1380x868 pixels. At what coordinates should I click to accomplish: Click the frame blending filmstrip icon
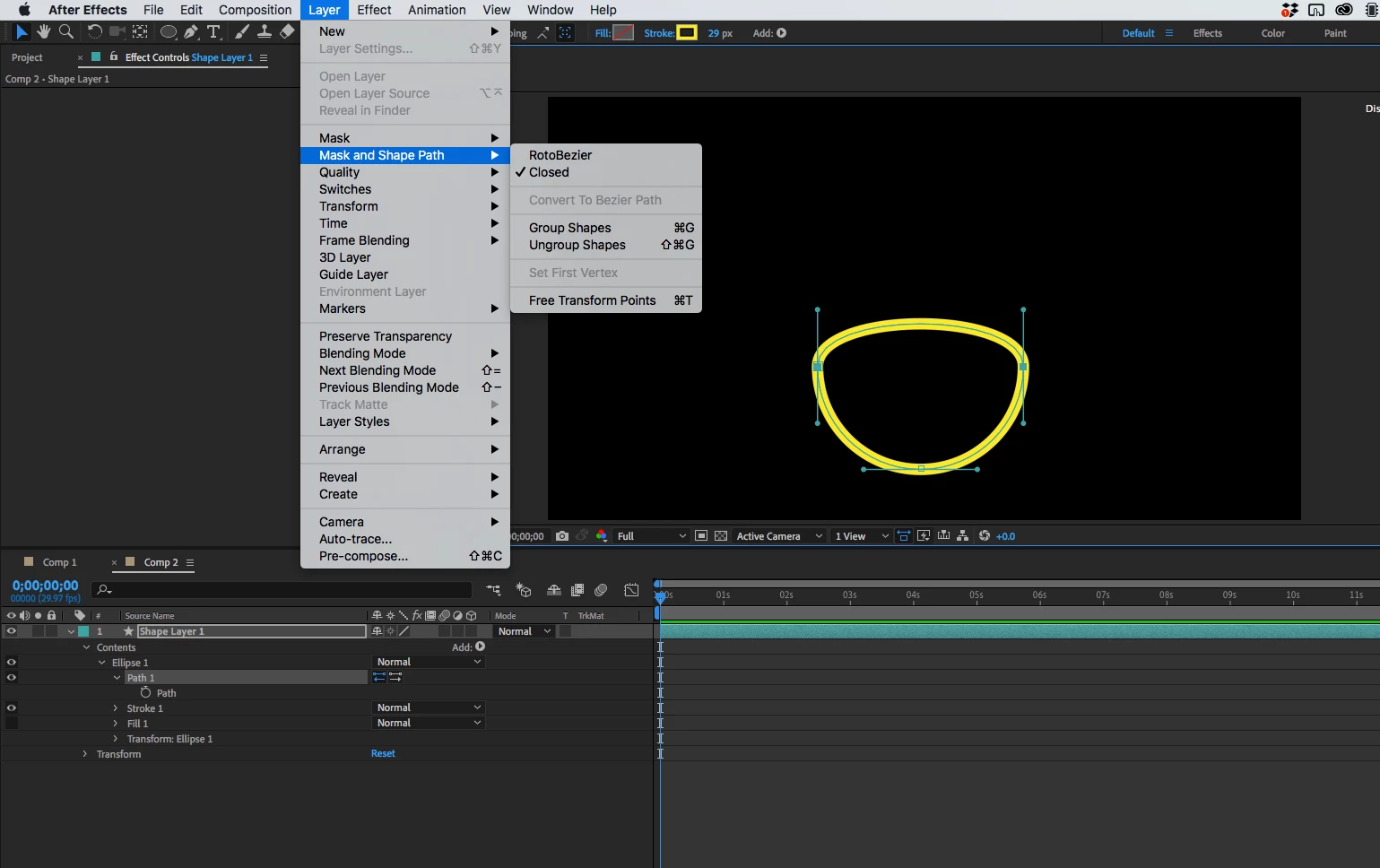click(x=577, y=590)
